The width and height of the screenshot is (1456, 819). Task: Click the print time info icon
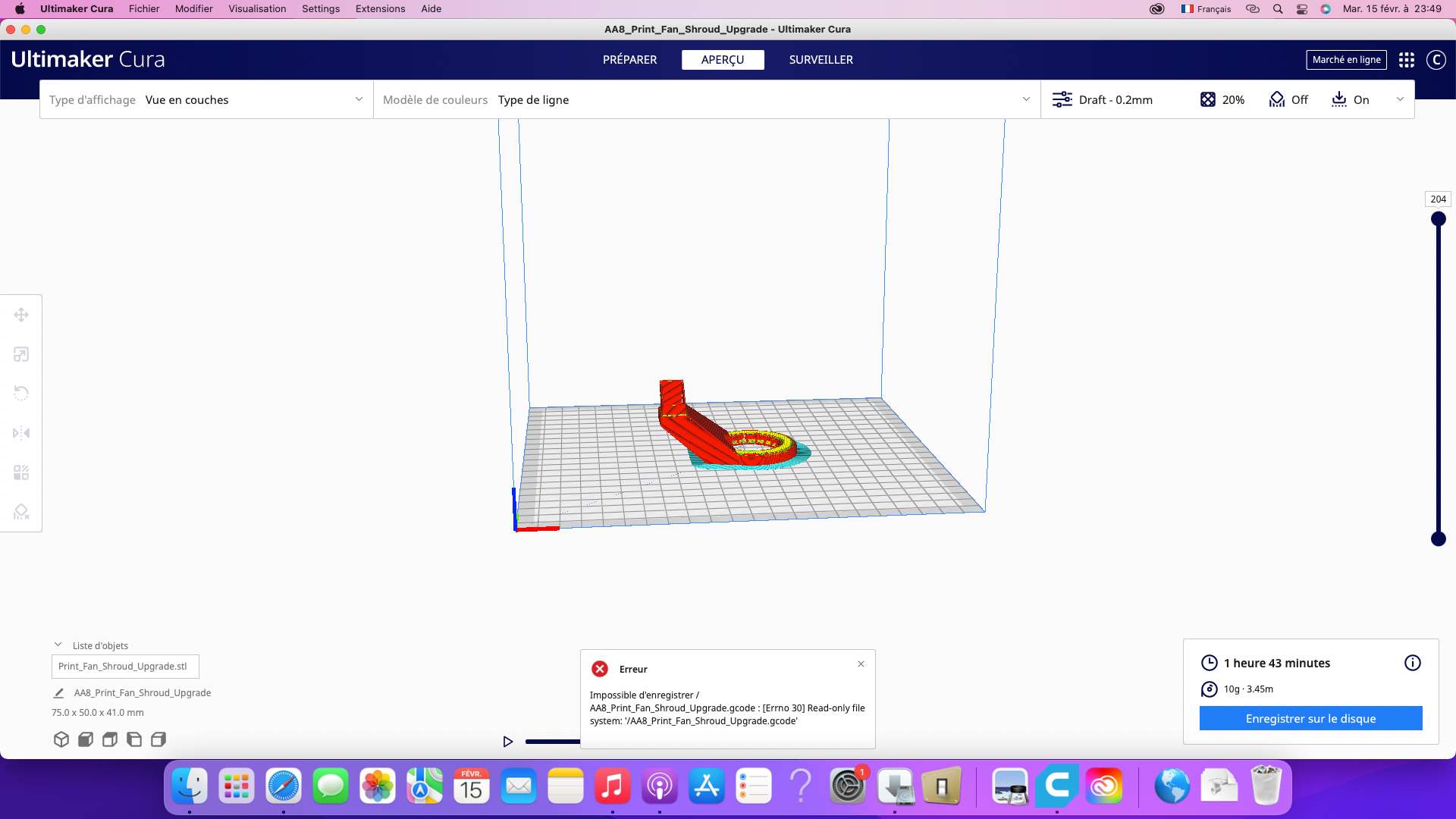click(1412, 663)
